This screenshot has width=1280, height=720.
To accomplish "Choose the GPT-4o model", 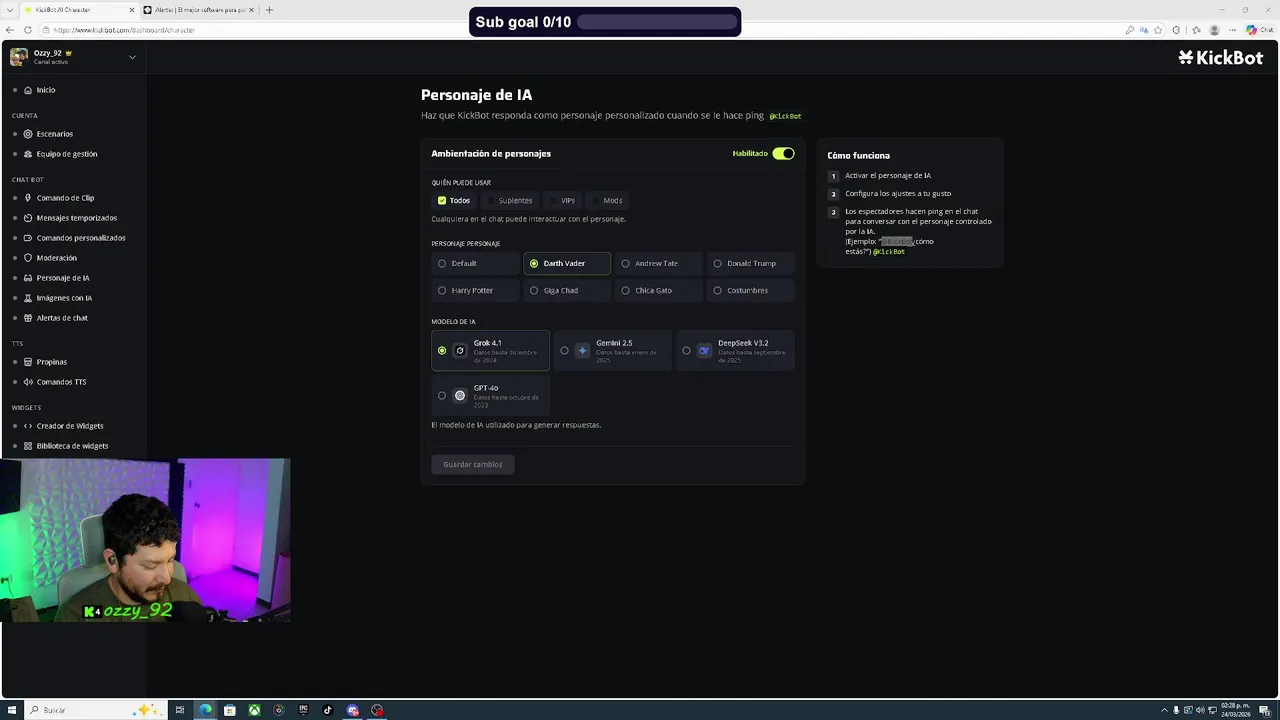I will pyautogui.click(x=490, y=395).
